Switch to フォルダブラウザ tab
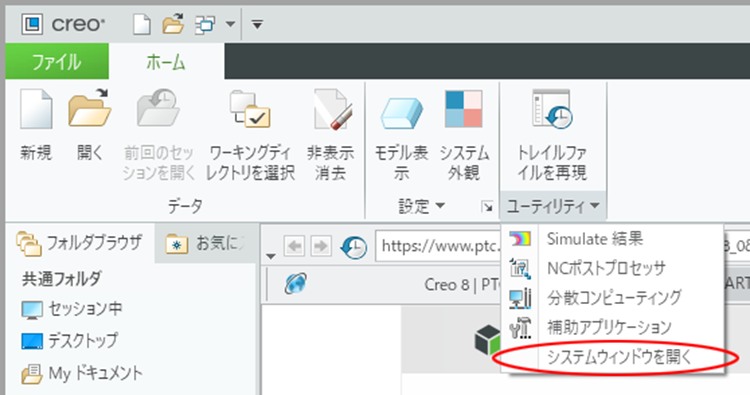750x395 pixels. pyautogui.click(x=79, y=243)
